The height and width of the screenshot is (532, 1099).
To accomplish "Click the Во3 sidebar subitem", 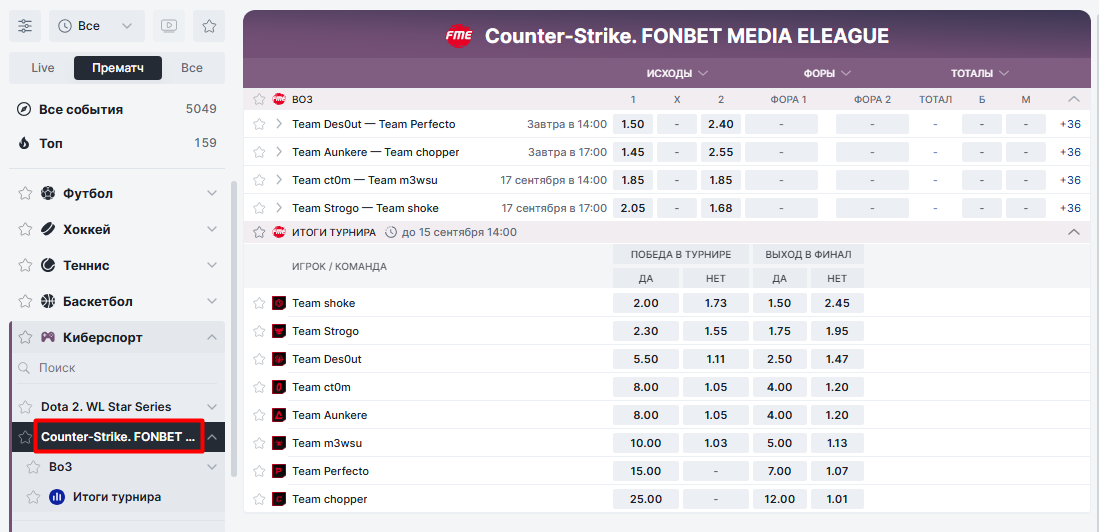I will (61, 467).
